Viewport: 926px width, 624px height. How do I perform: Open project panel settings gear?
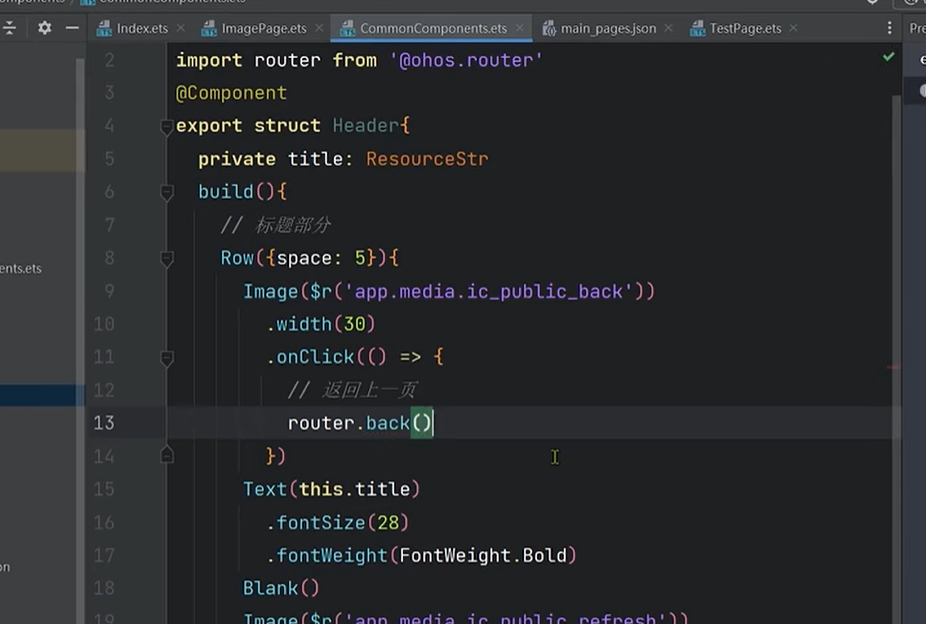point(44,28)
